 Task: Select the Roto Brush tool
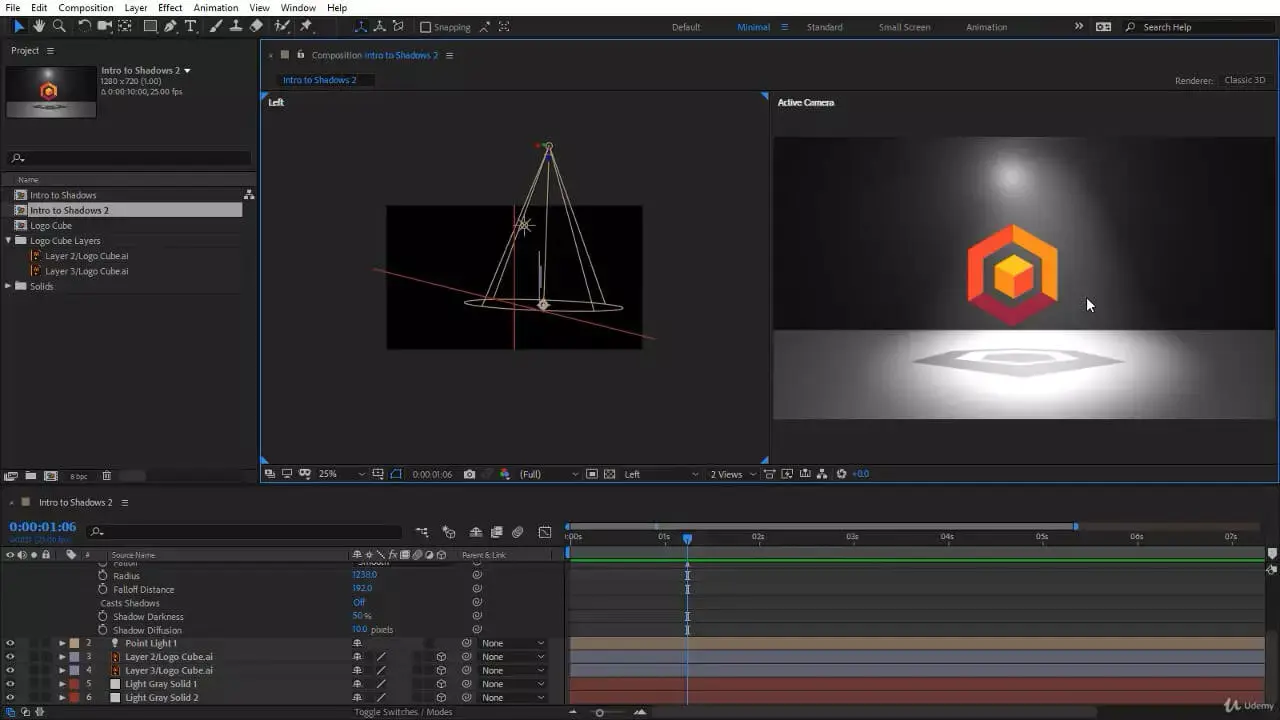pyautogui.click(x=283, y=26)
